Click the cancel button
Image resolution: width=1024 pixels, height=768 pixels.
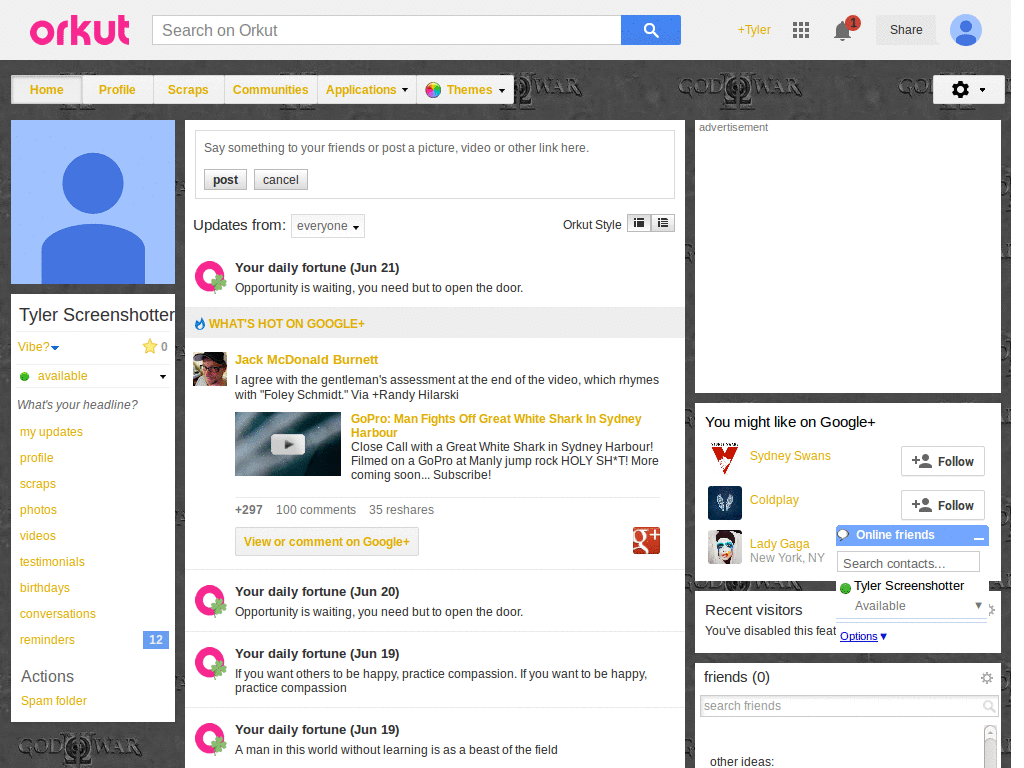pyautogui.click(x=281, y=180)
